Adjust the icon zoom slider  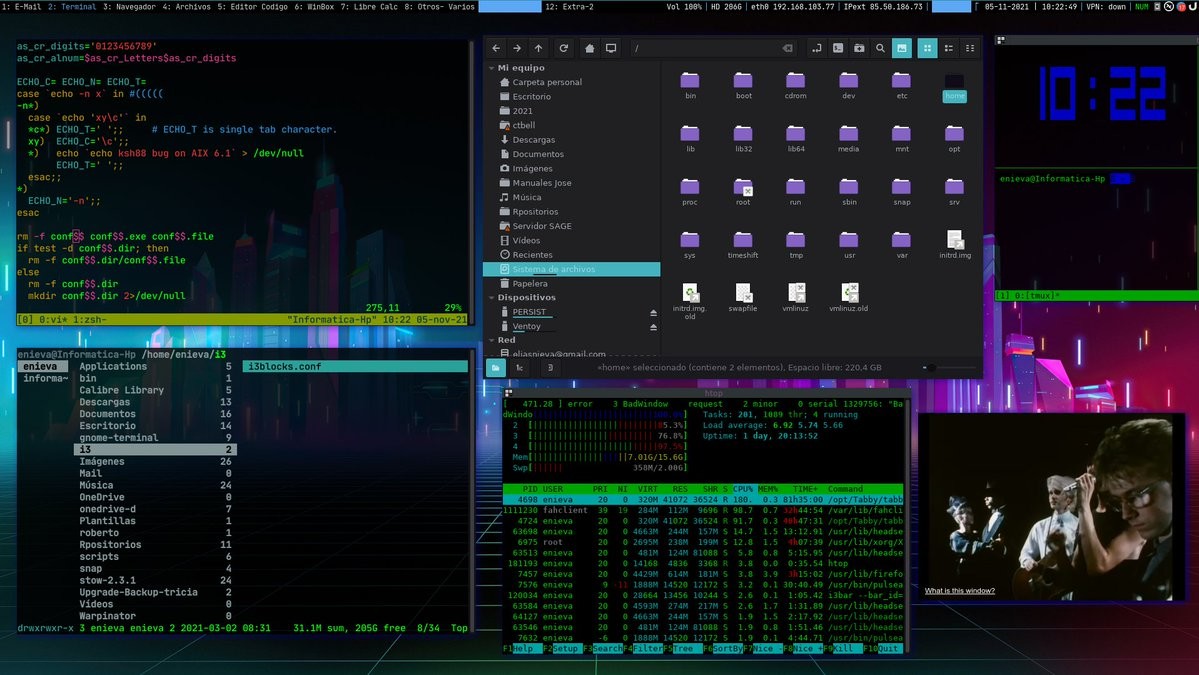coord(930,368)
